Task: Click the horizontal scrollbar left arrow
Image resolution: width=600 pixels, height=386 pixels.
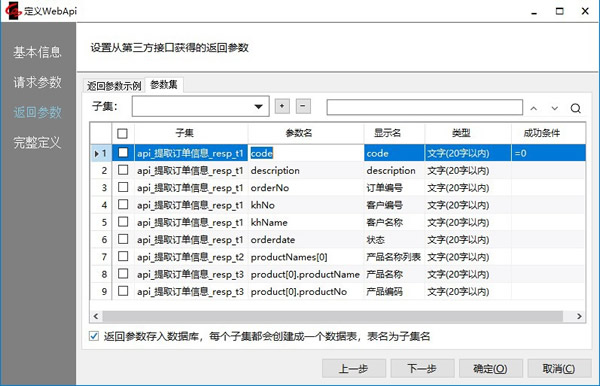Action: point(96,316)
